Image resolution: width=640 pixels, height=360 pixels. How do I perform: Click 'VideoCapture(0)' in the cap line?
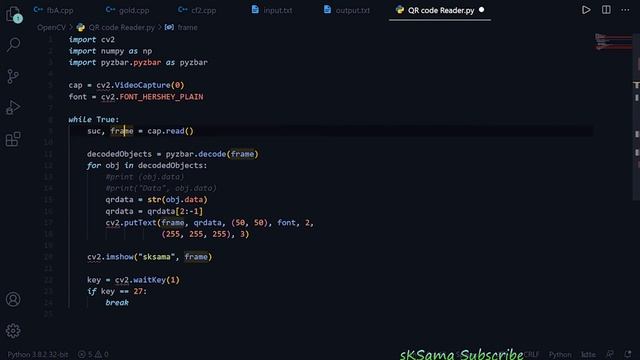click(149, 85)
